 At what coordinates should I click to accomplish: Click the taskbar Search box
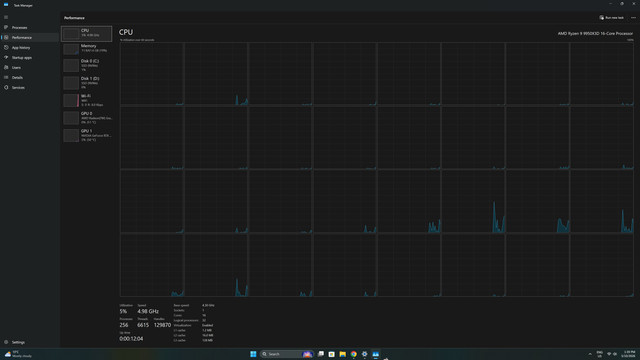click(x=287, y=354)
